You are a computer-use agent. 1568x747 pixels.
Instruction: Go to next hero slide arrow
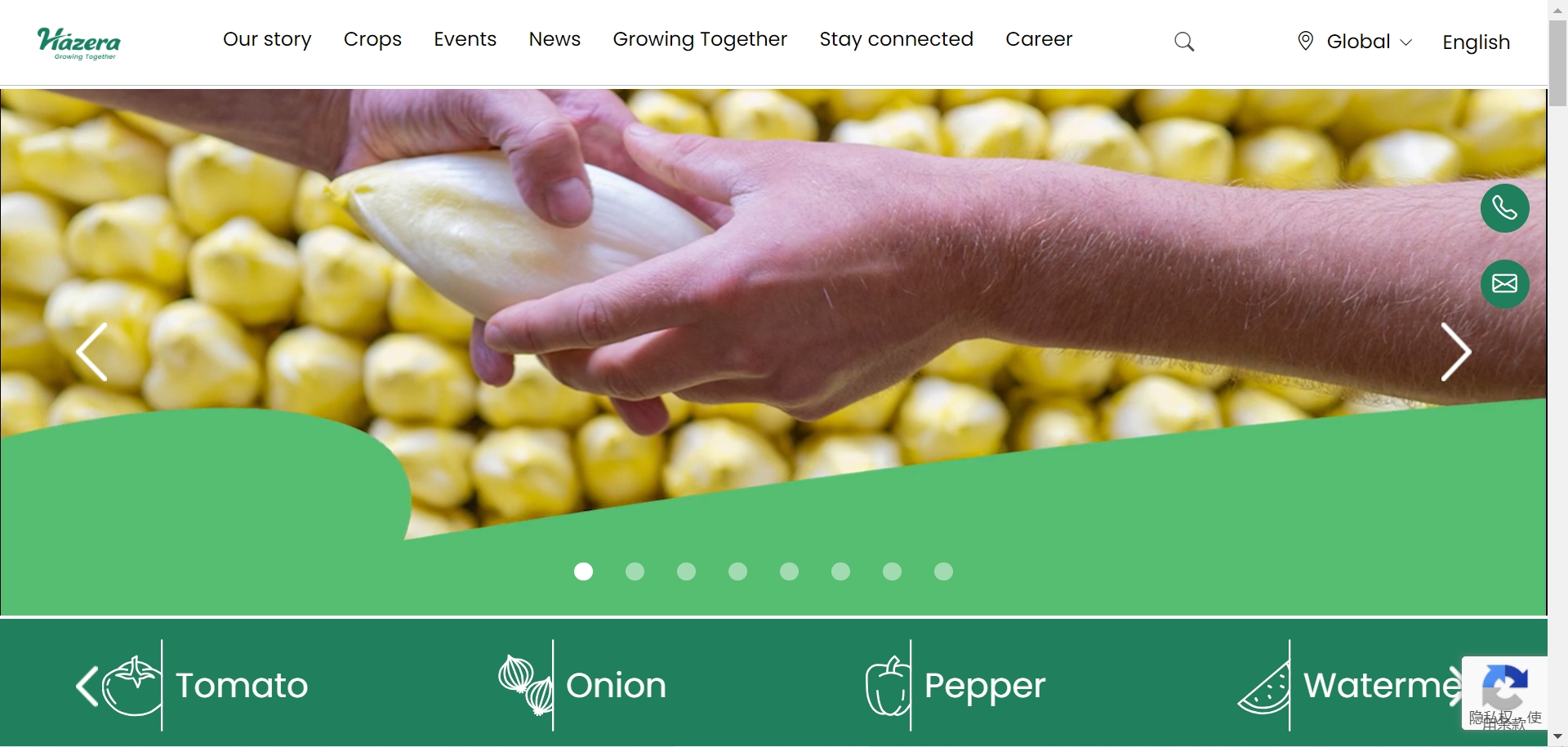(x=1456, y=352)
